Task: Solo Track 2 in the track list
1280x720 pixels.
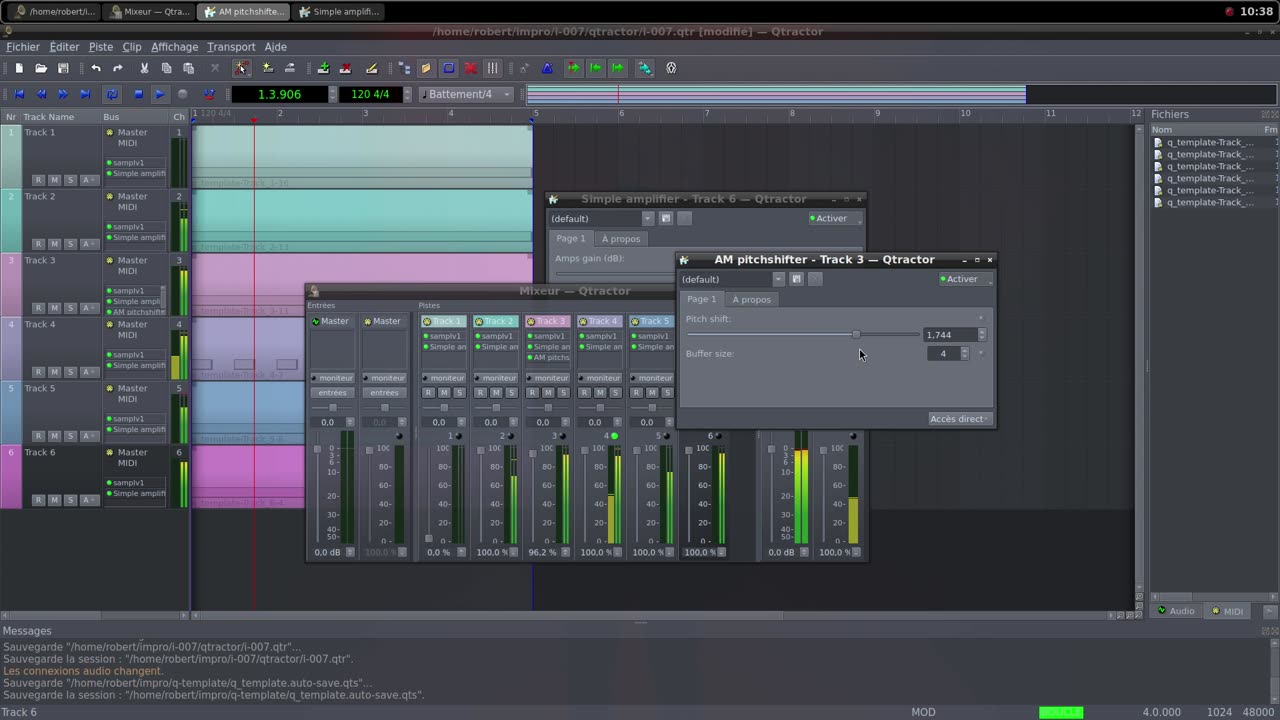Action: pos(70,244)
